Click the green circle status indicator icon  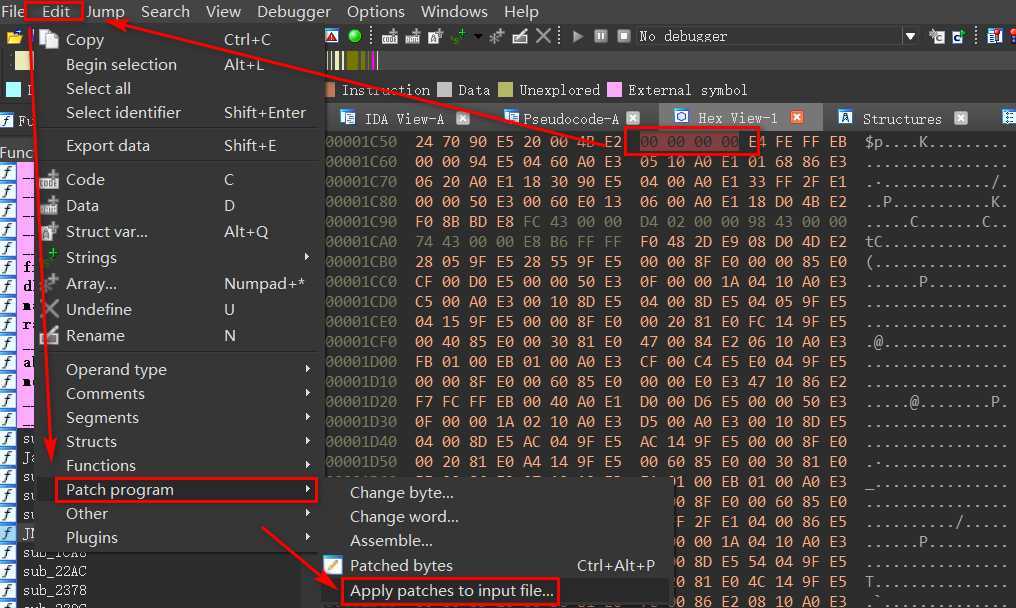coord(354,36)
